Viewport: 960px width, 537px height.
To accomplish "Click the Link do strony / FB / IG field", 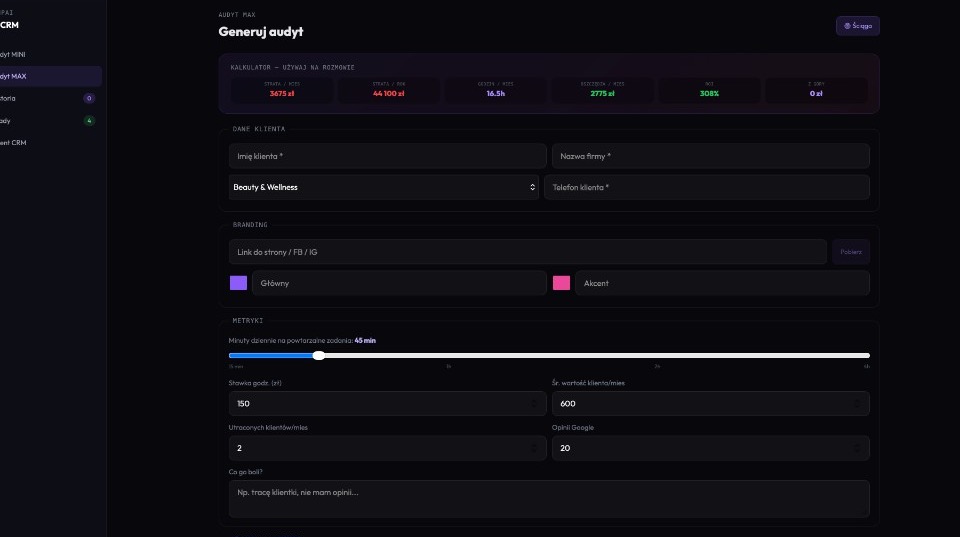I will tap(528, 252).
